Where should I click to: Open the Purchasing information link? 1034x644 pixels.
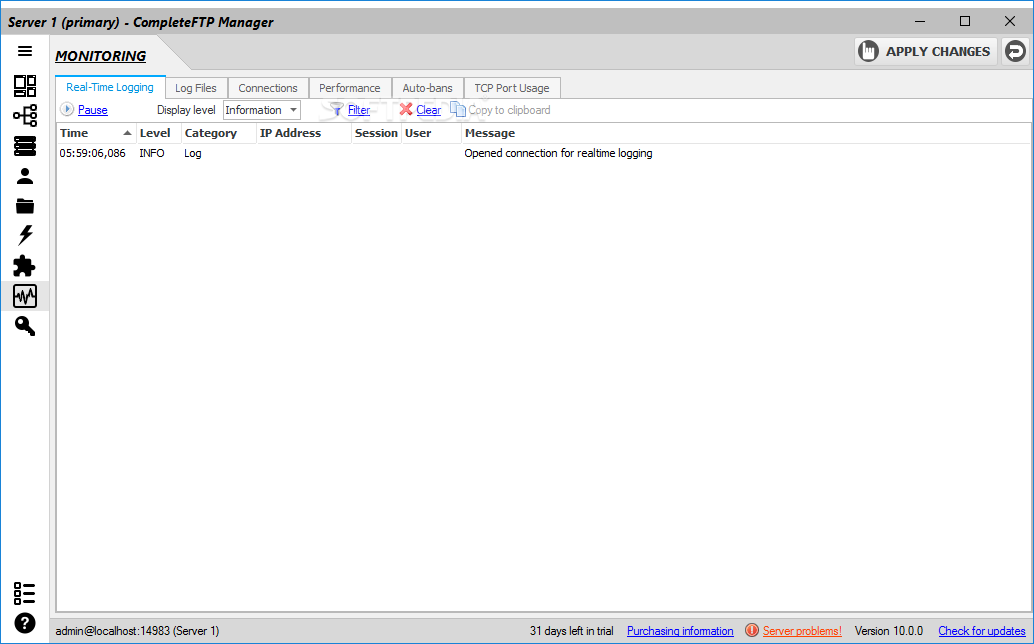click(680, 631)
